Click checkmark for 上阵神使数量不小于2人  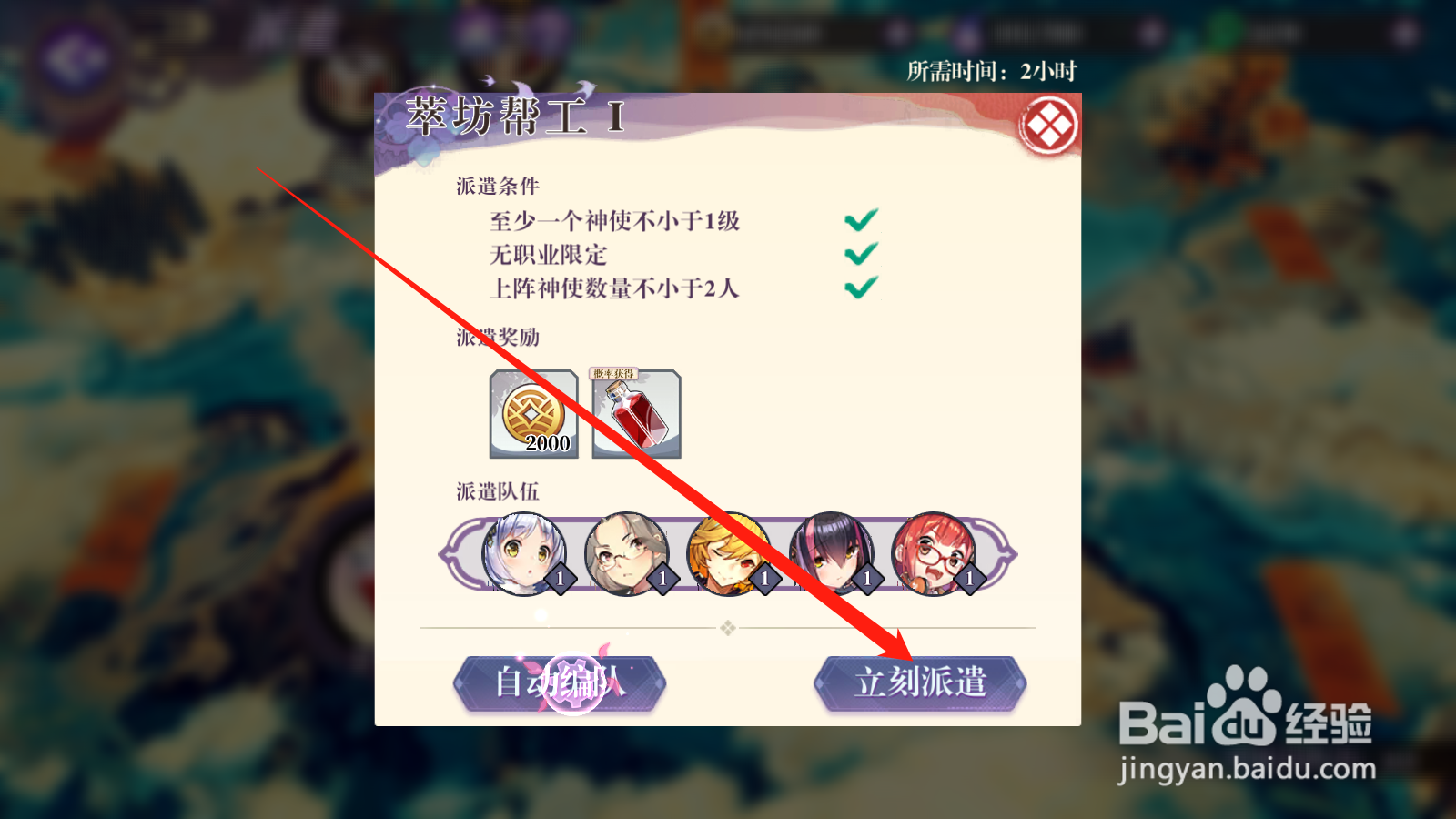(861, 288)
